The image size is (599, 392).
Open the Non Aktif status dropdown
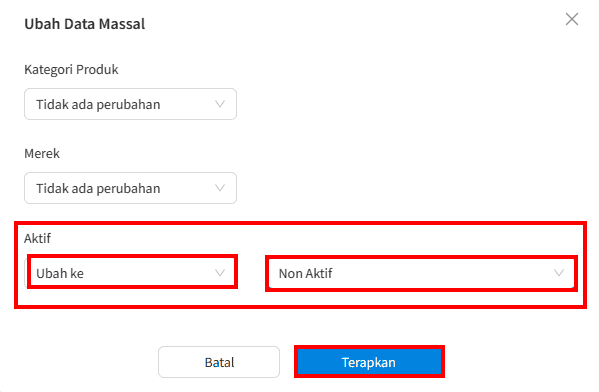coord(421,273)
